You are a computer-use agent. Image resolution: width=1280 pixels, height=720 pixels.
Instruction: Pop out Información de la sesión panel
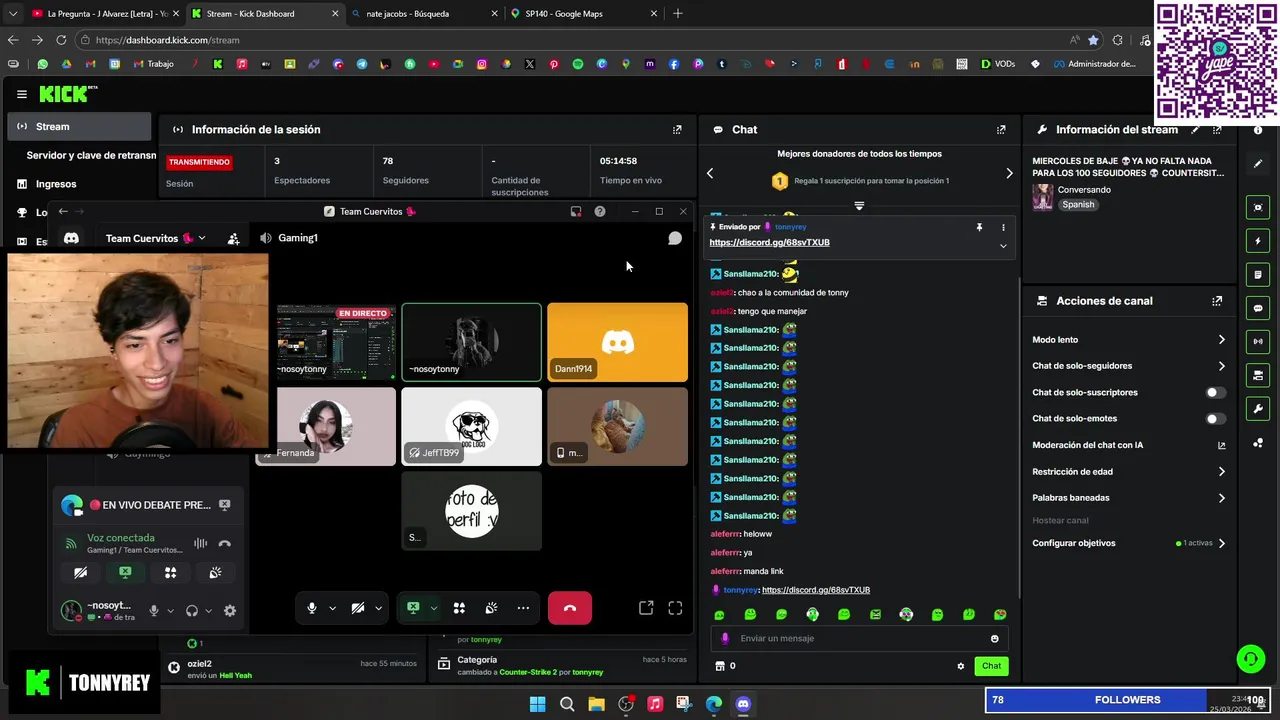tap(677, 130)
